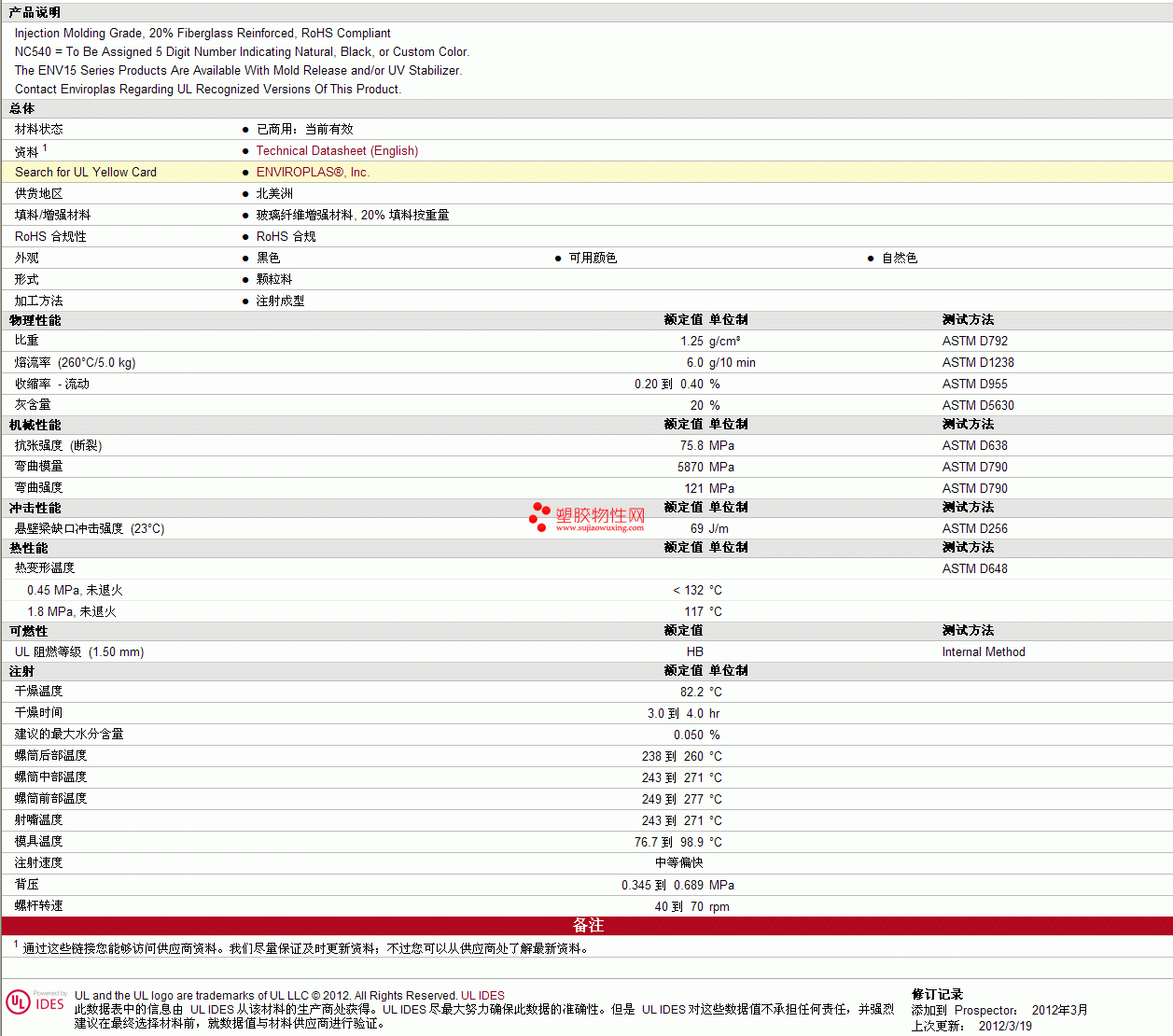Select the ASTM D256 test method text
The width and height of the screenshot is (1173, 1036).
[x=974, y=528]
